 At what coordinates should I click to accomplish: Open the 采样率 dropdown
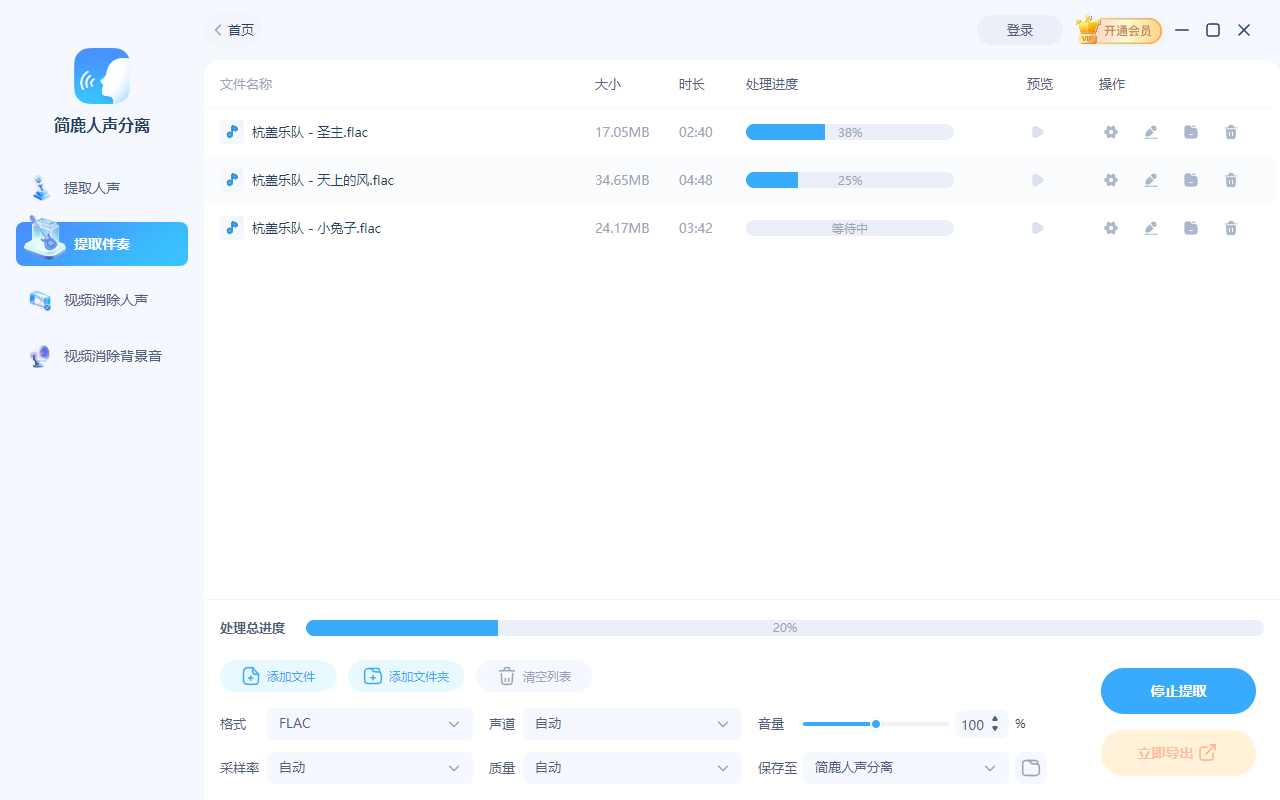[x=370, y=768]
